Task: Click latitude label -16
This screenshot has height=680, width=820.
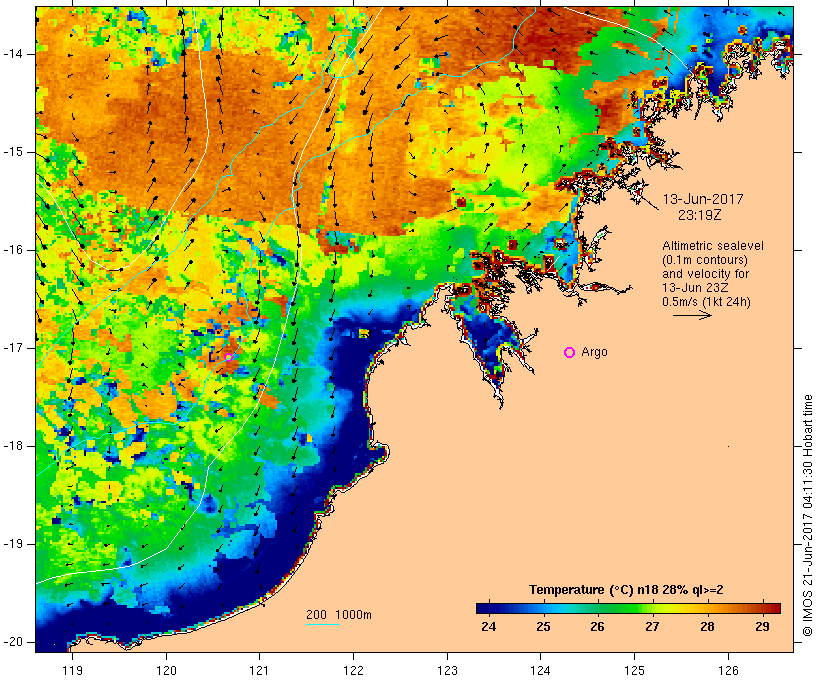Action: (x=13, y=250)
